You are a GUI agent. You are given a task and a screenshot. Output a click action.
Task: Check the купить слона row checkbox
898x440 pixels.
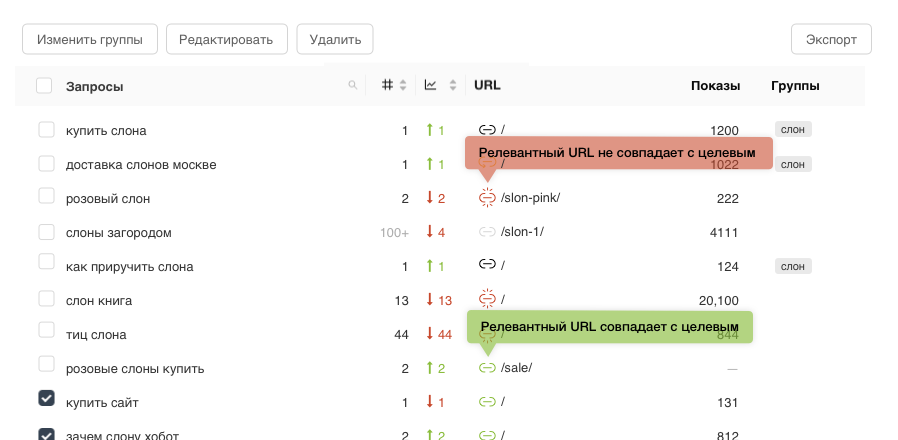coord(46,129)
